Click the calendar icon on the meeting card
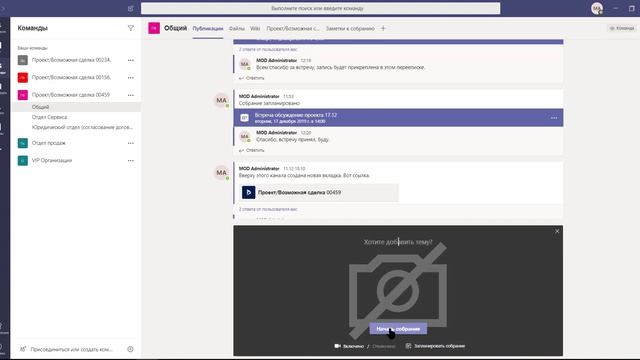Screen dimensions: 640x360 [x=244, y=118]
